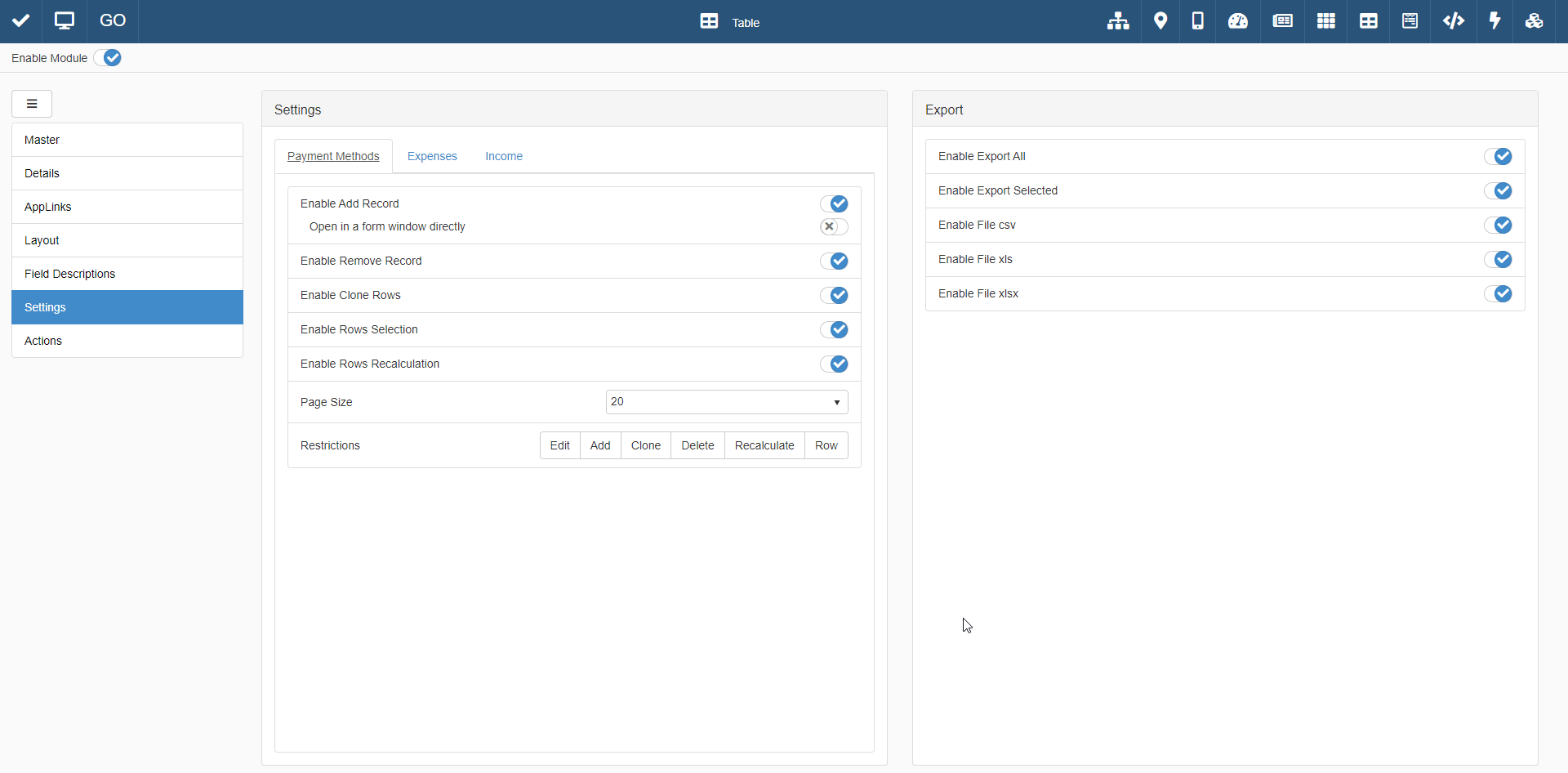Toggle the Enable Module switch
Viewport: 1568px width, 773px height.
click(x=108, y=58)
